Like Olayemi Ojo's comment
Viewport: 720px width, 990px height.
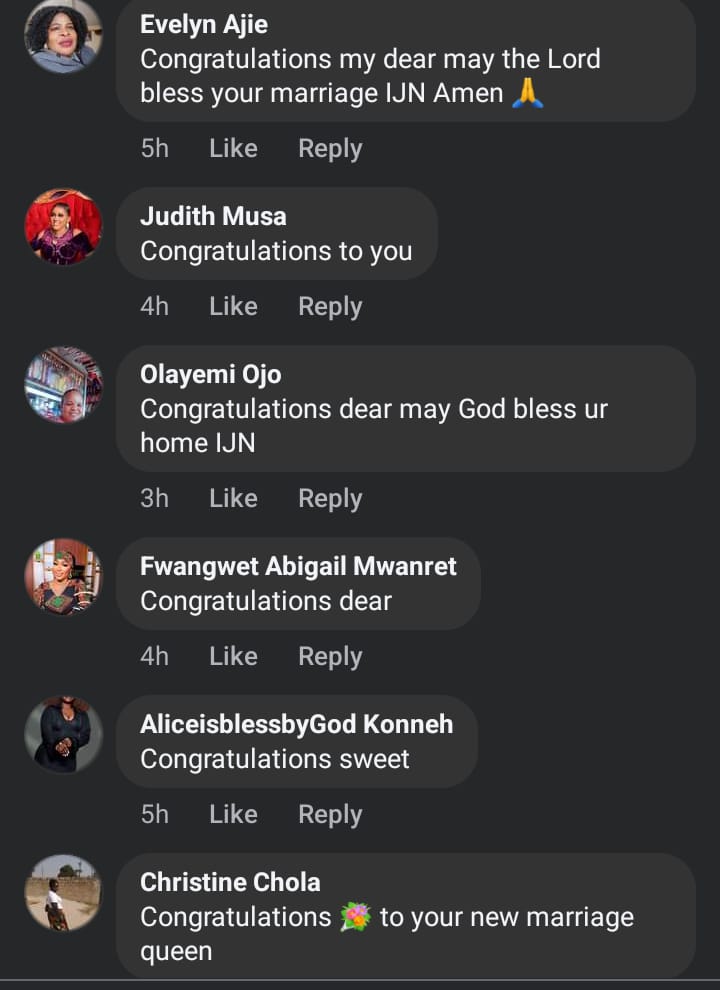click(x=233, y=499)
